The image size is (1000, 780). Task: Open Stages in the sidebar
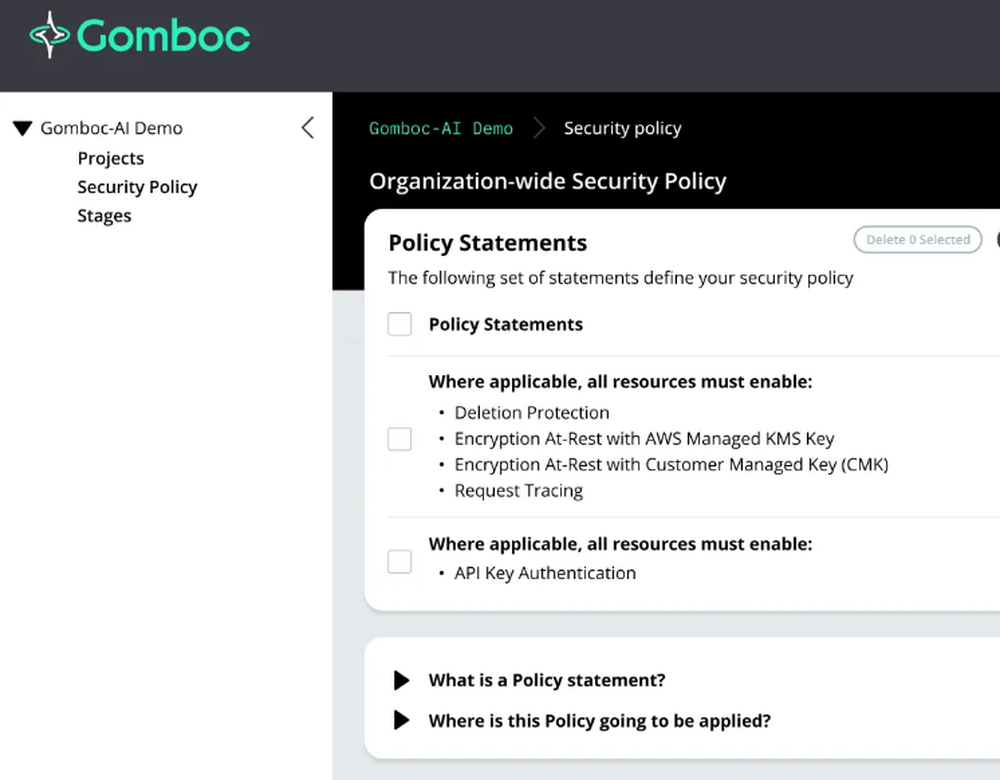(104, 216)
